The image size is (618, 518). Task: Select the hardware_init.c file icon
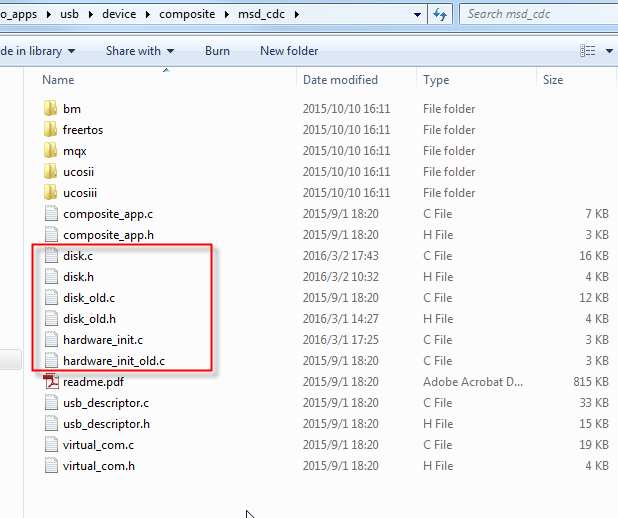click(x=51, y=339)
